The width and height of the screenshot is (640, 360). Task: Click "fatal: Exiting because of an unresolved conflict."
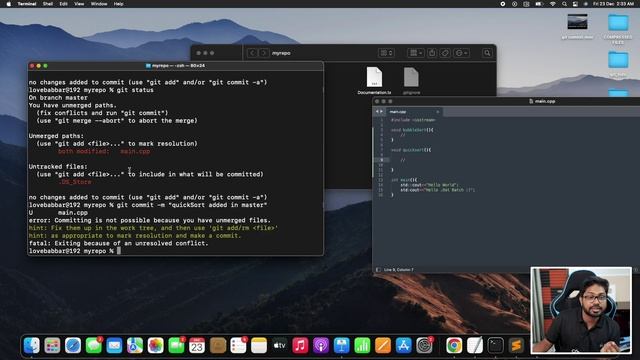tap(118, 243)
